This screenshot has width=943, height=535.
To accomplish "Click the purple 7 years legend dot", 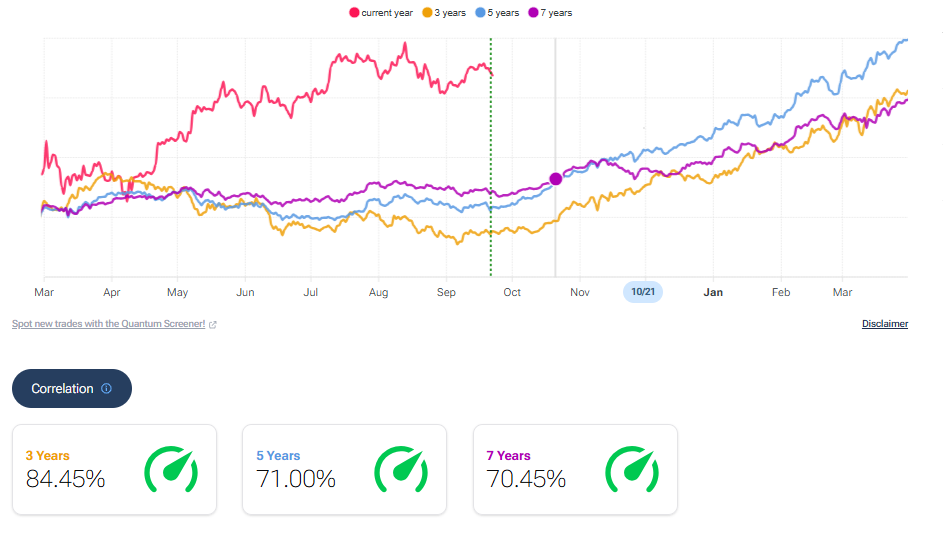I will tap(534, 13).
